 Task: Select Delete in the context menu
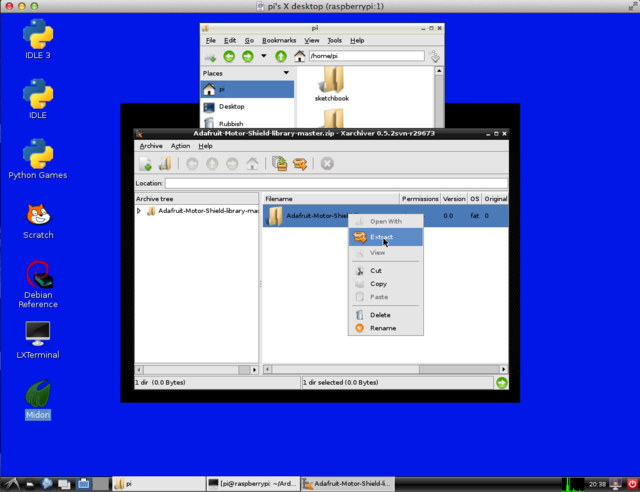coord(380,315)
